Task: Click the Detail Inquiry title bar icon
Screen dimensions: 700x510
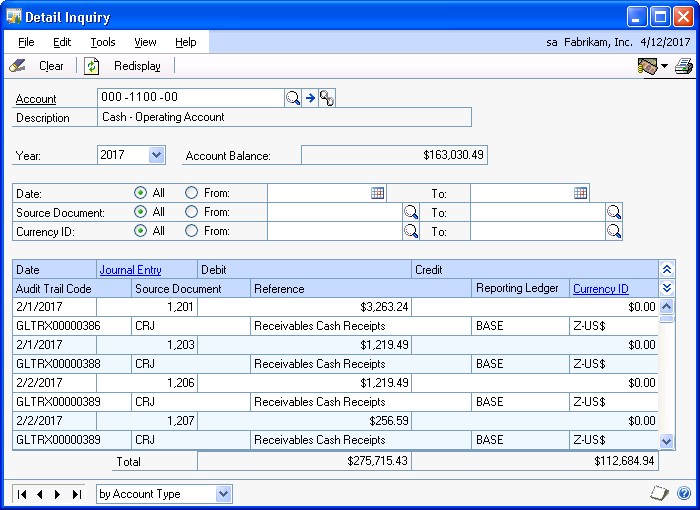Action: [x=14, y=17]
